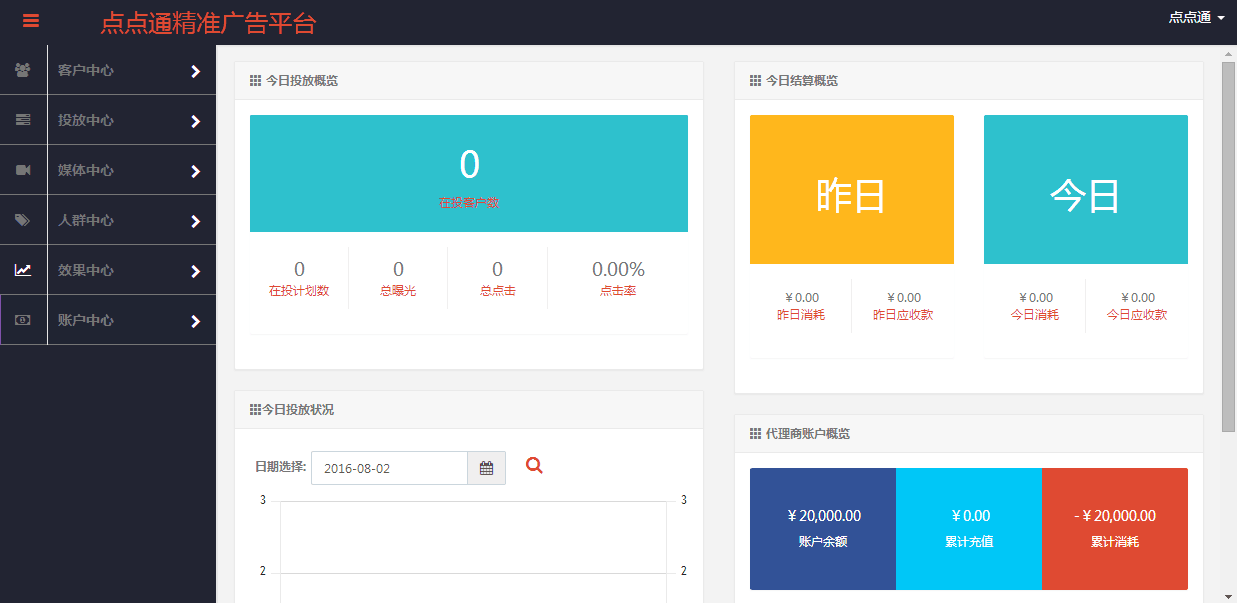This screenshot has width=1237, height=603.
Task: Click the teal 今日 tile
Action: tap(1085, 190)
